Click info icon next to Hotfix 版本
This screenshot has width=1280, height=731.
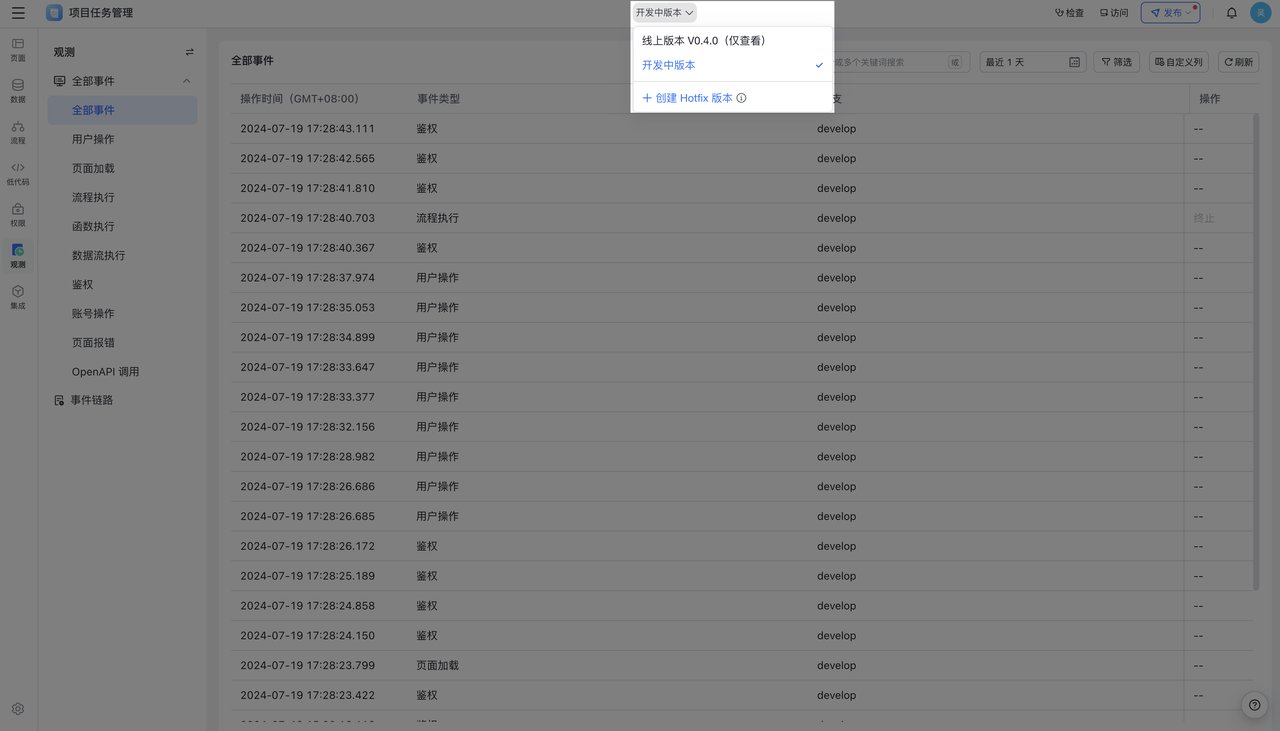point(741,98)
